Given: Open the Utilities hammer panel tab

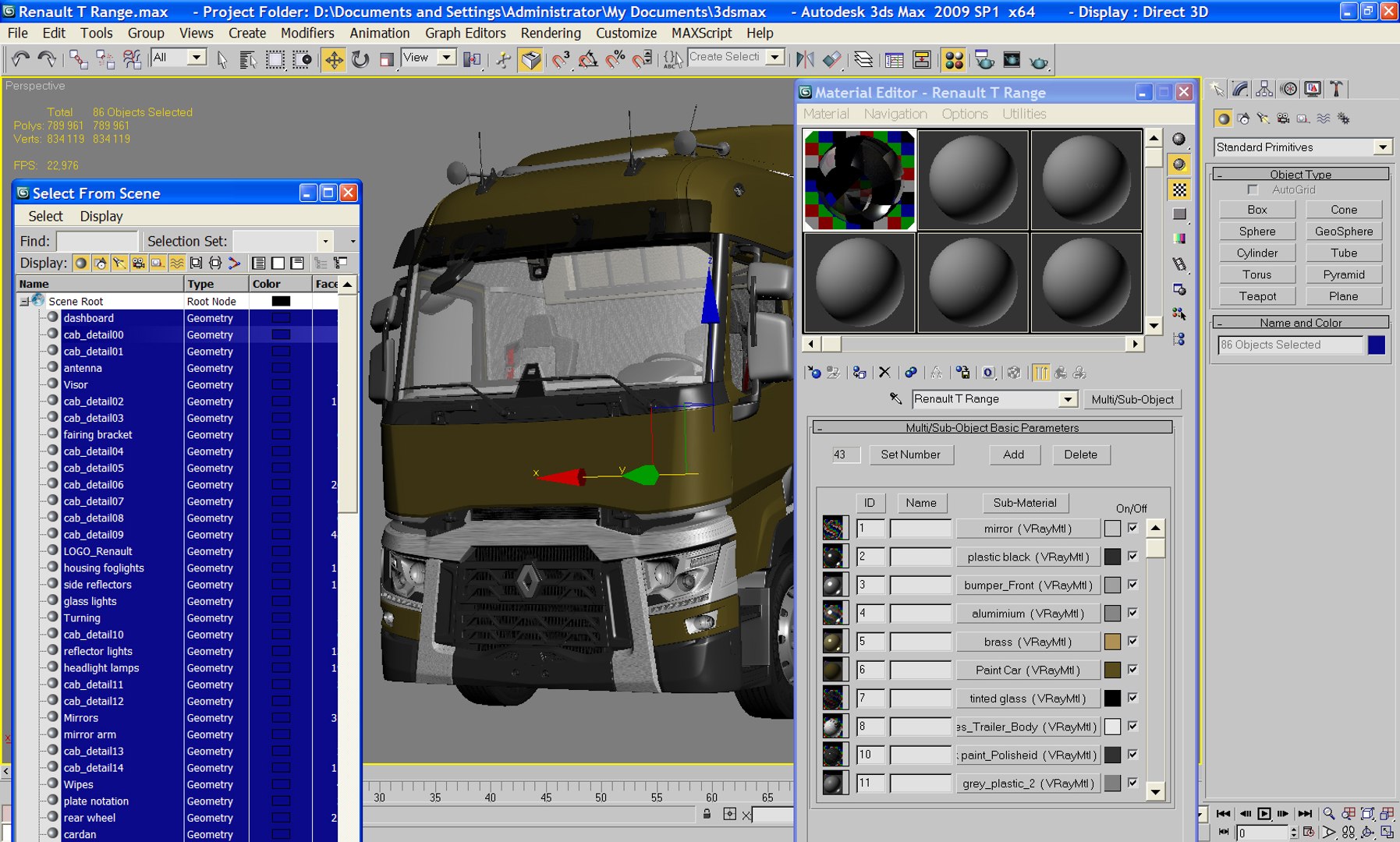Looking at the screenshot, I should (x=1337, y=89).
